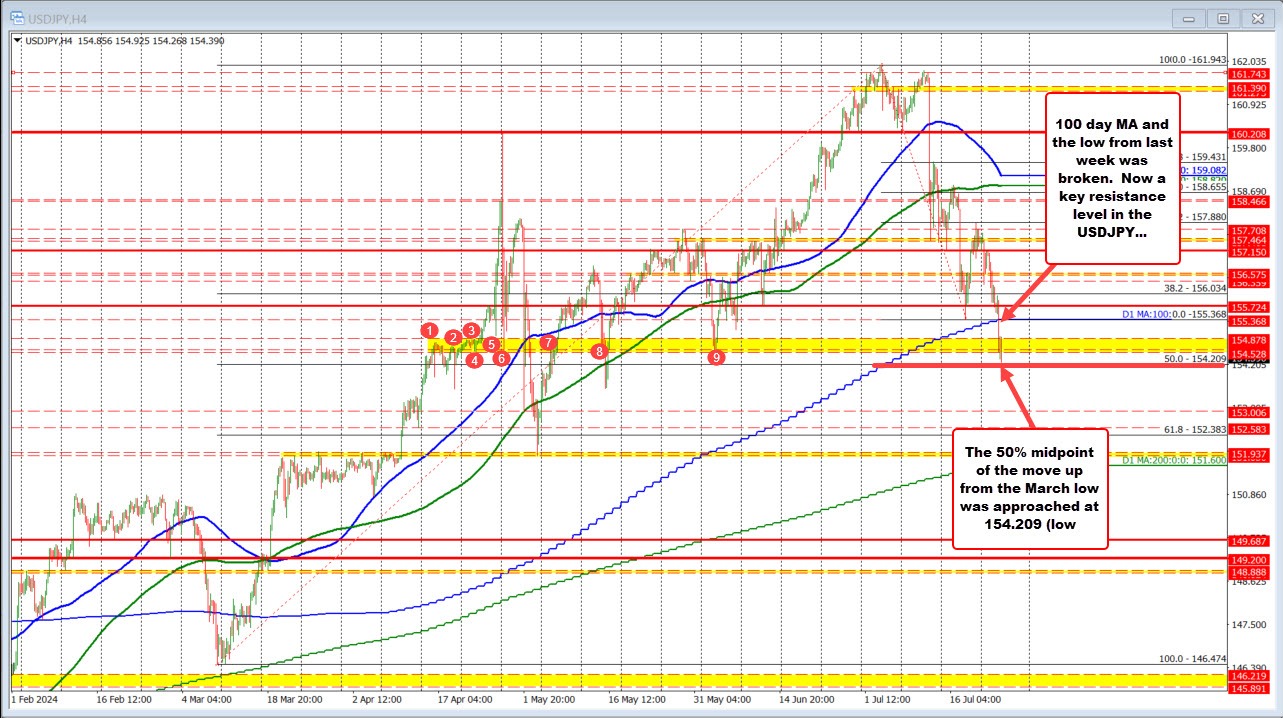Image resolution: width=1283 pixels, height=718 pixels.
Task: Click the '100.0 -161.943' Fibonacci label
Action: [x=1192, y=60]
